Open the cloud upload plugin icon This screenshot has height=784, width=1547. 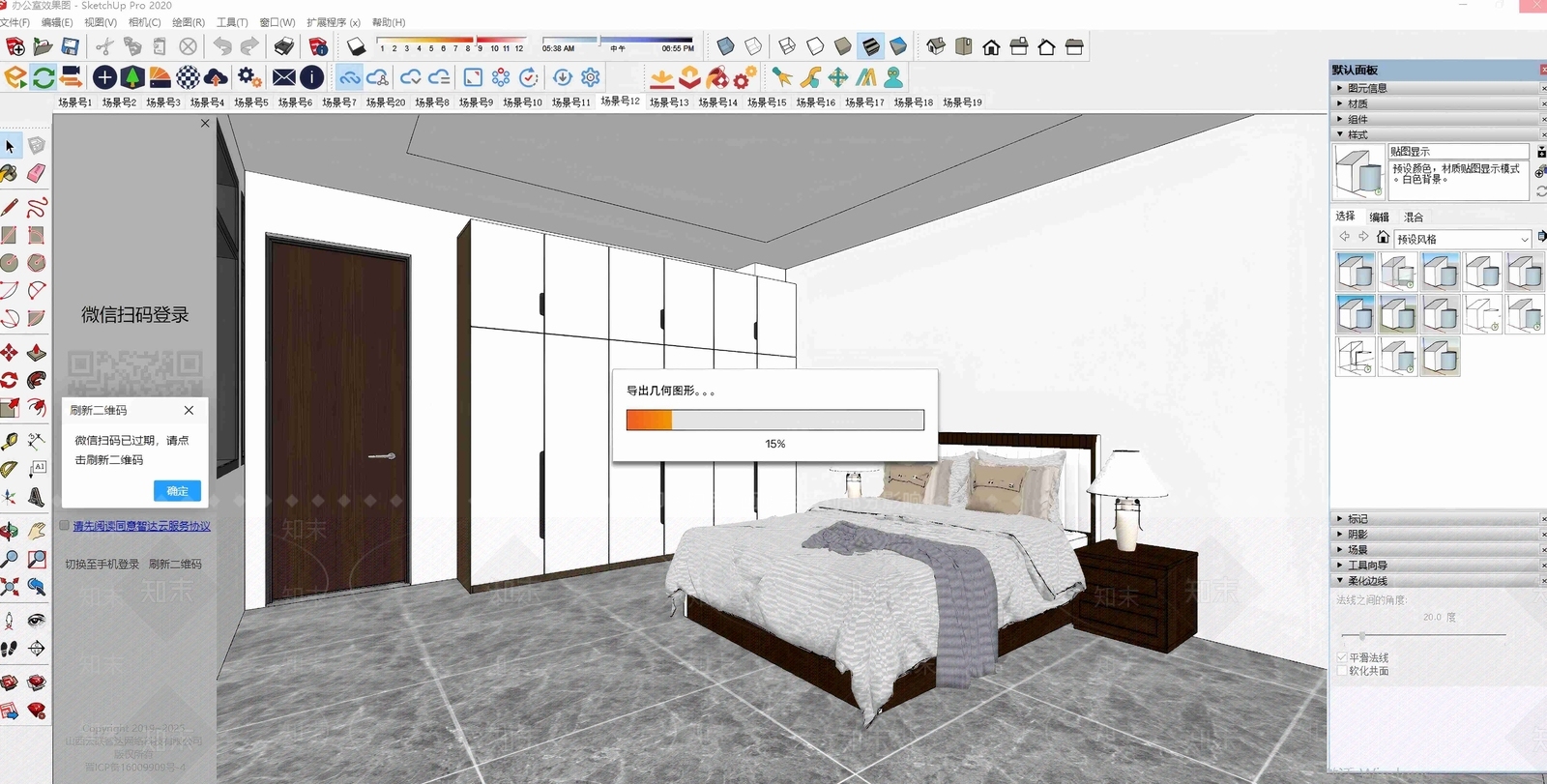click(x=216, y=77)
